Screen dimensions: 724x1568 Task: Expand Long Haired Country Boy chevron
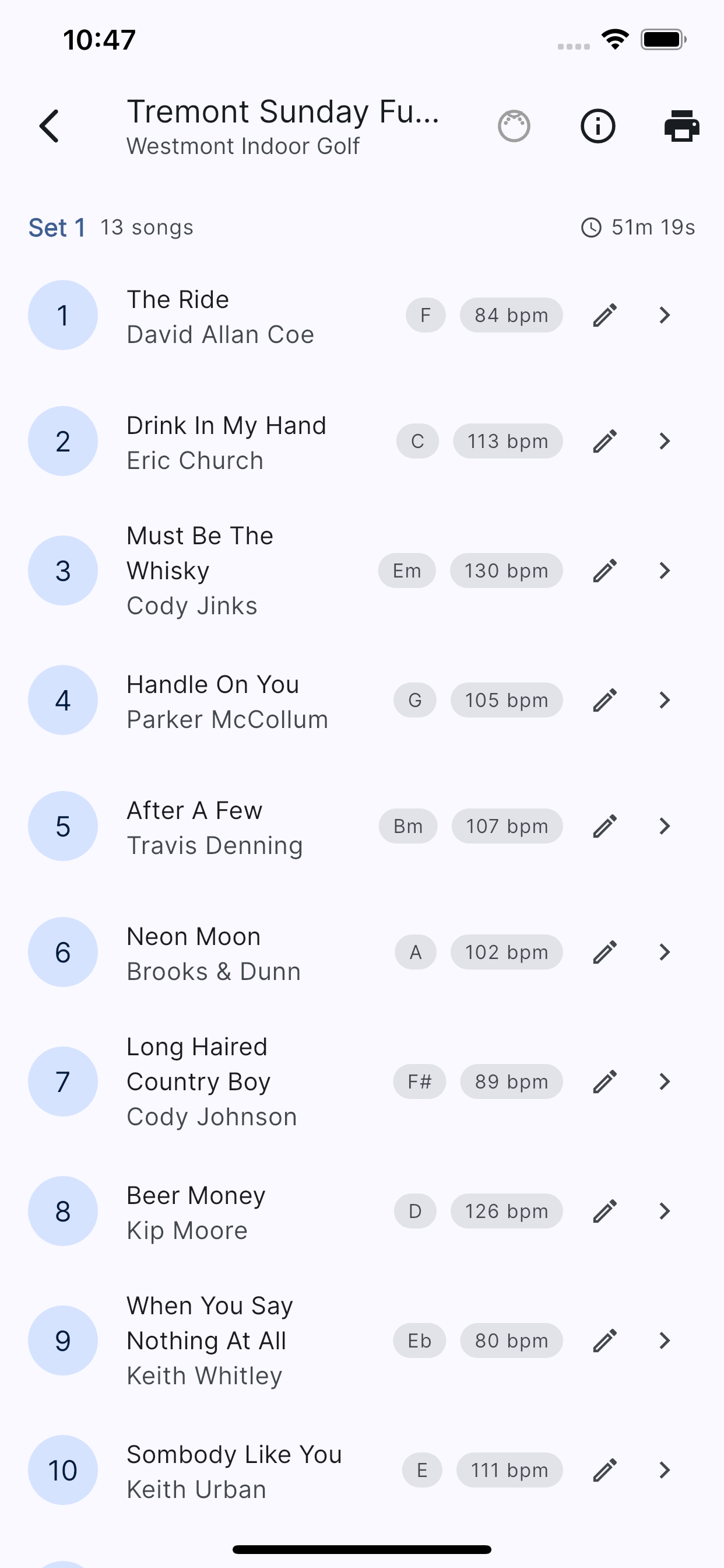tap(665, 1081)
